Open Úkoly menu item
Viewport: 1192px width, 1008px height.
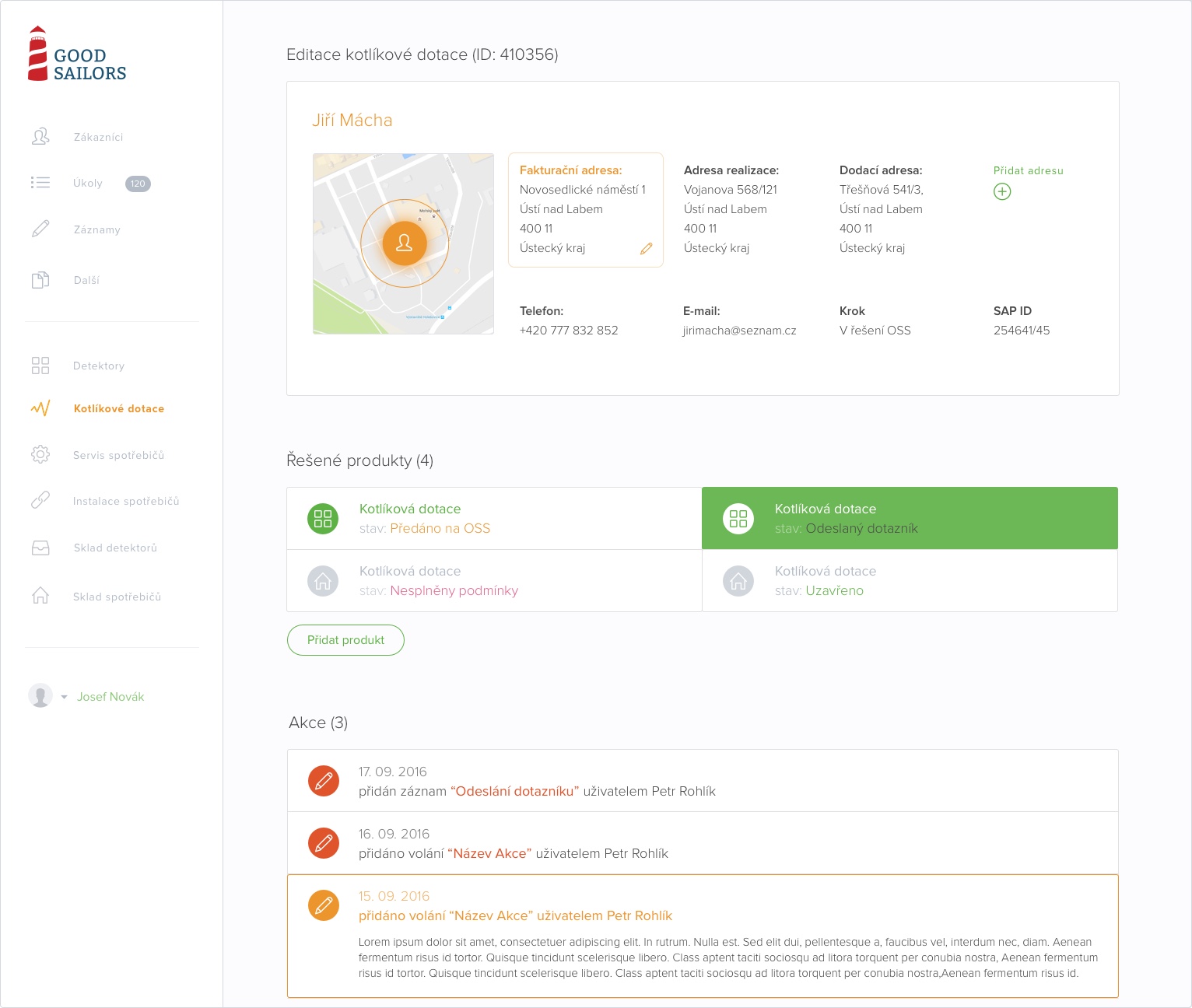[x=88, y=183]
